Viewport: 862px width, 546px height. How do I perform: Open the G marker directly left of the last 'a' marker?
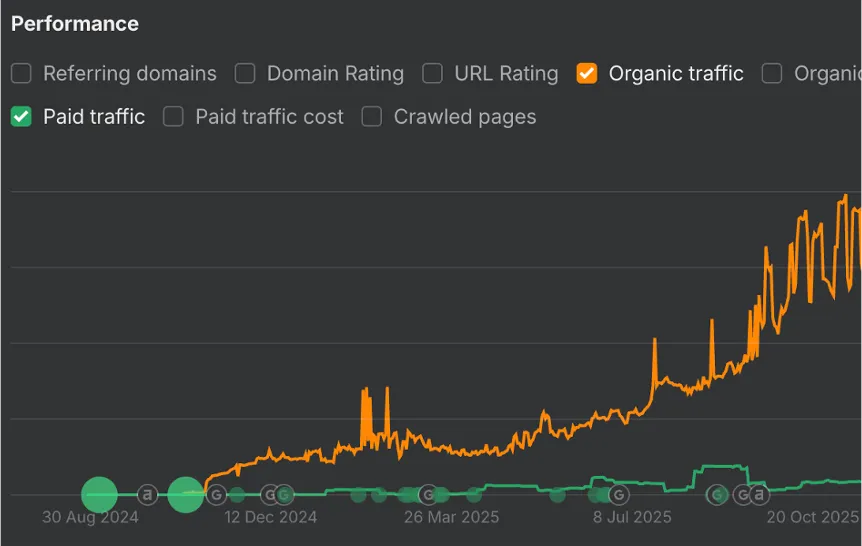(743, 495)
